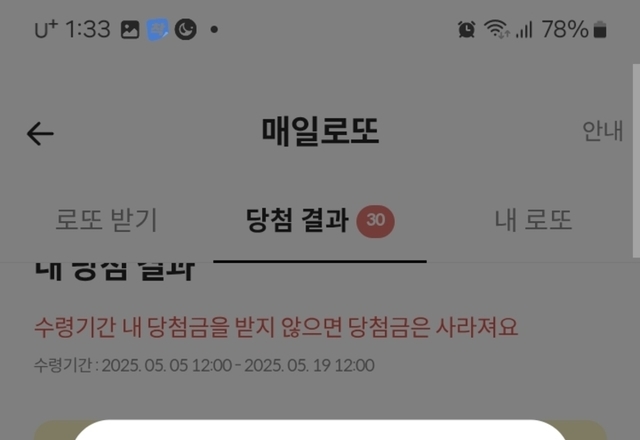The image size is (640, 440).
Task: Tap the alarm clock status icon
Action: (467, 29)
